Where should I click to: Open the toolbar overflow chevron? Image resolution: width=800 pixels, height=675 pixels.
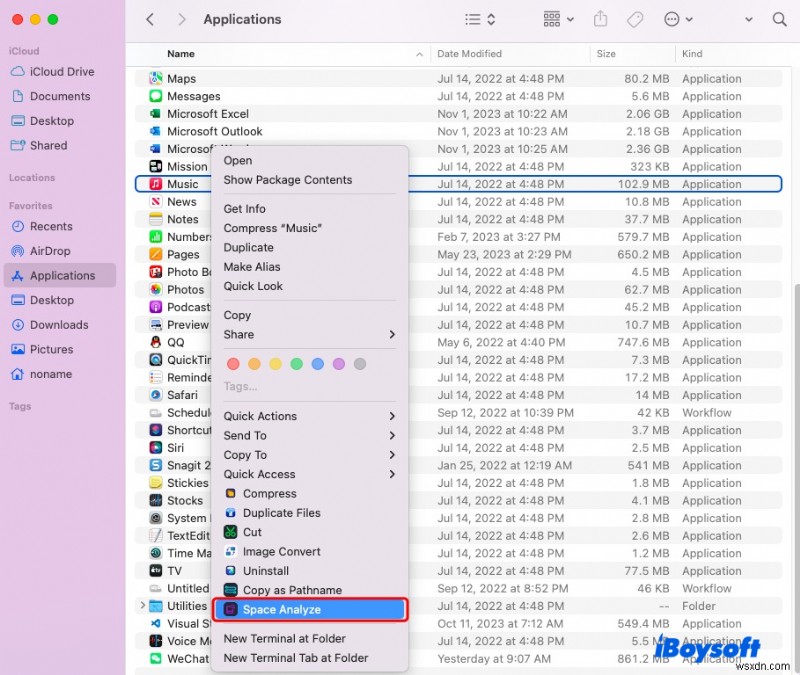click(748, 19)
